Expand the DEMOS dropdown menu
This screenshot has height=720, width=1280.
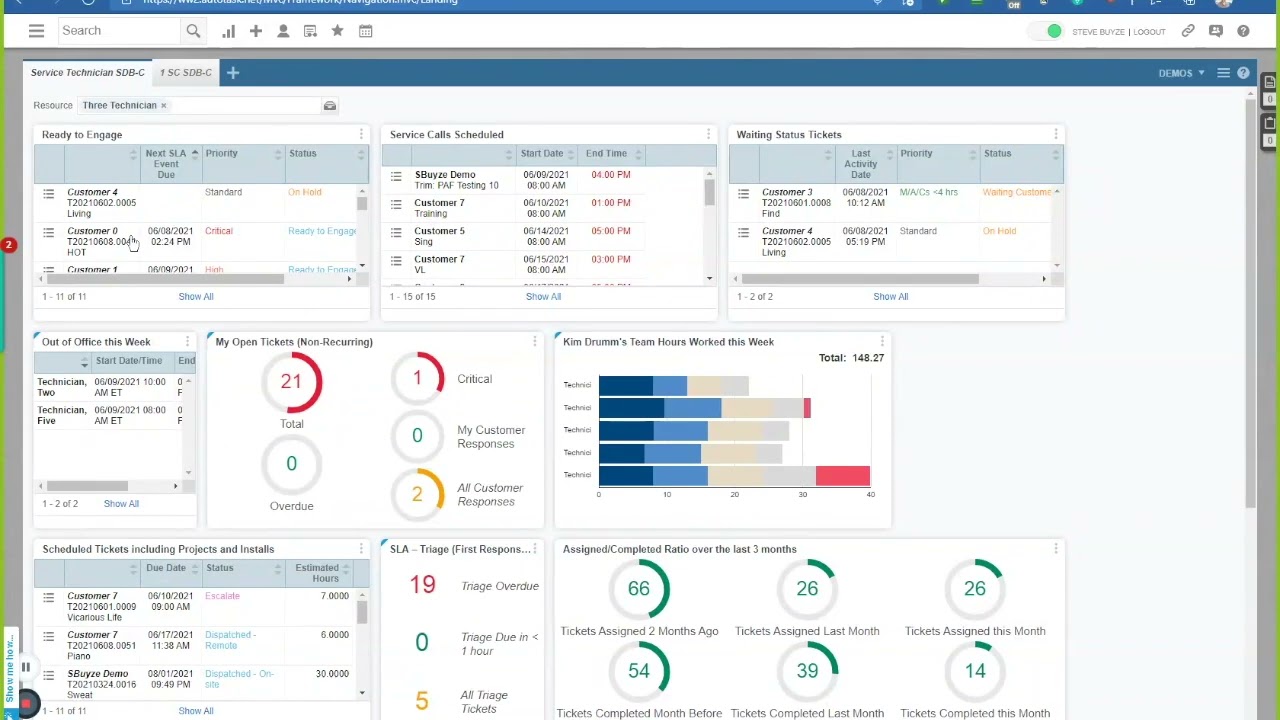pyautogui.click(x=1181, y=73)
